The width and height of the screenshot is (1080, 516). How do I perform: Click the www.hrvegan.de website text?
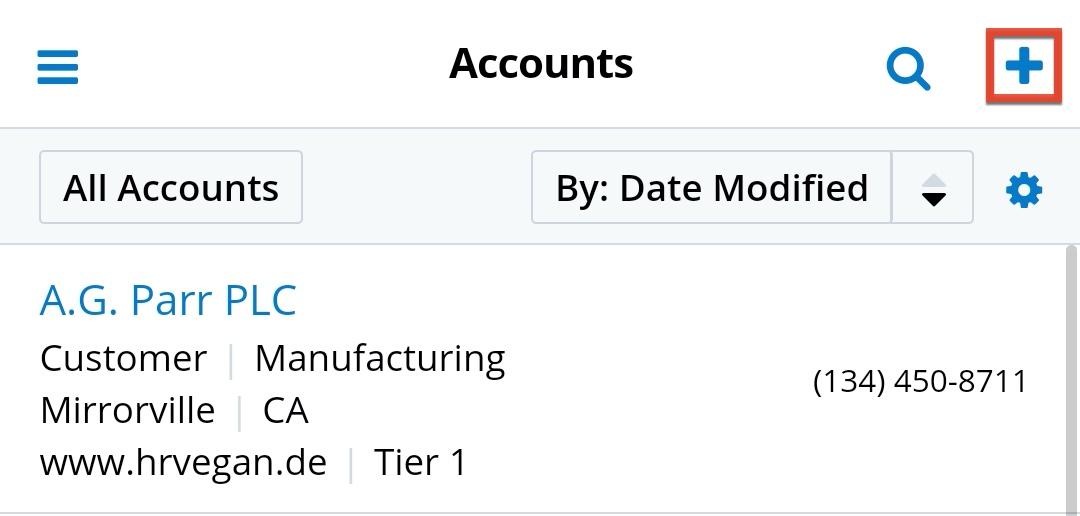(x=183, y=463)
